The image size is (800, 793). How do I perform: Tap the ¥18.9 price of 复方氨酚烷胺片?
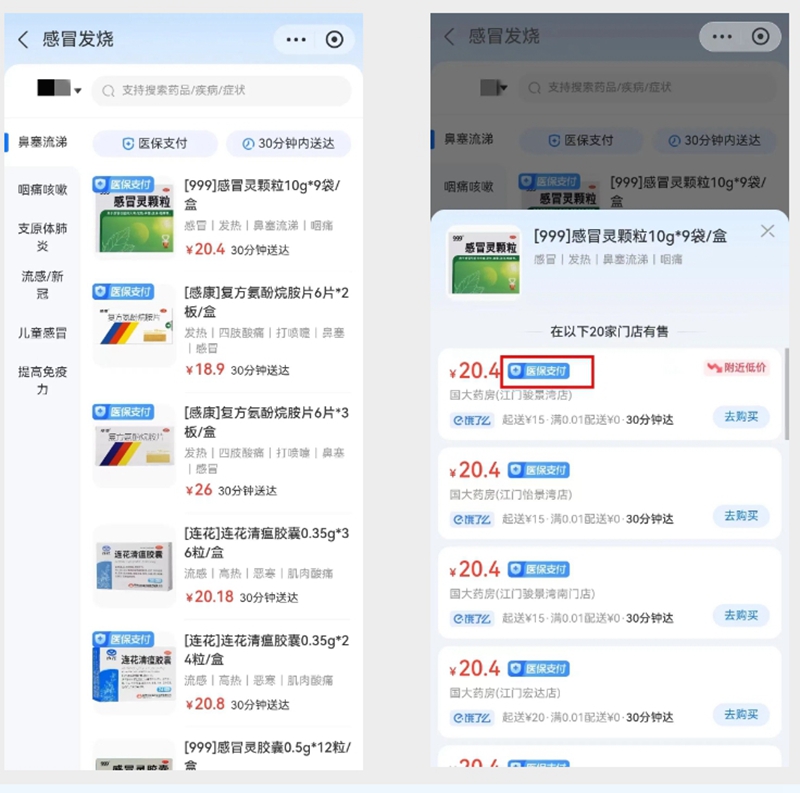click(205, 369)
